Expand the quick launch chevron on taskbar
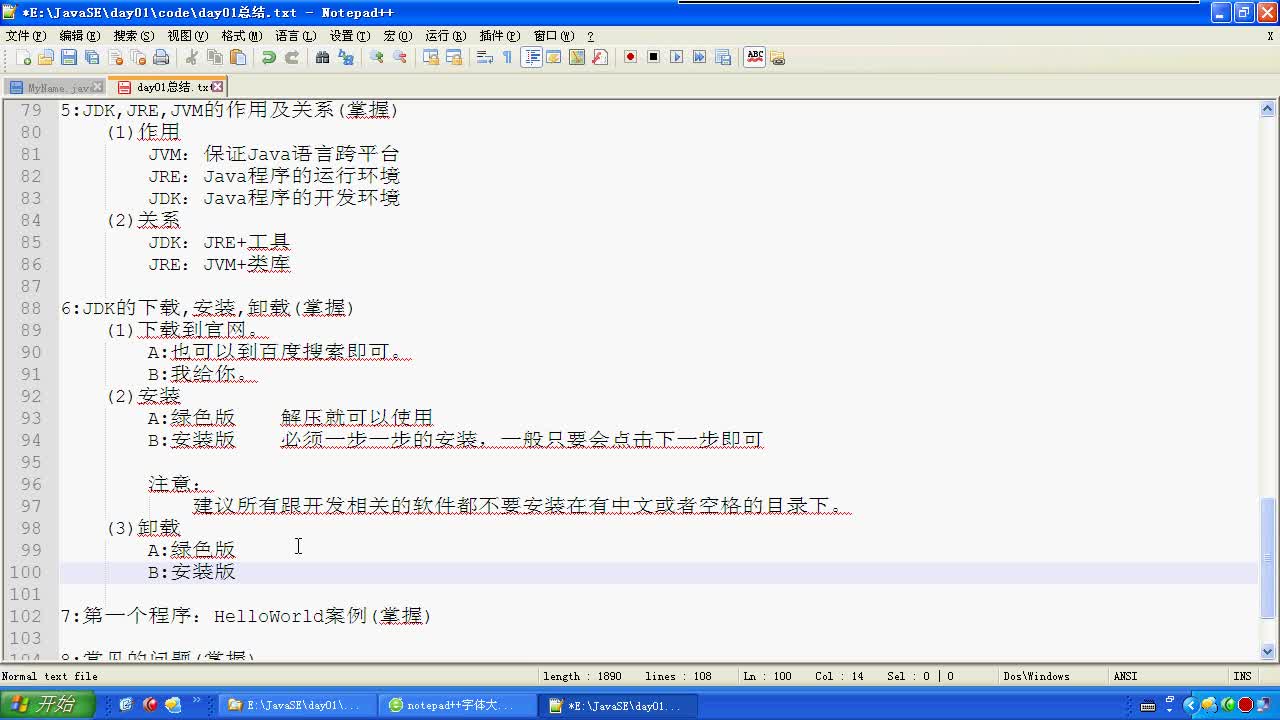This screenshot has height=720, width=1280. tap(196, 701)
